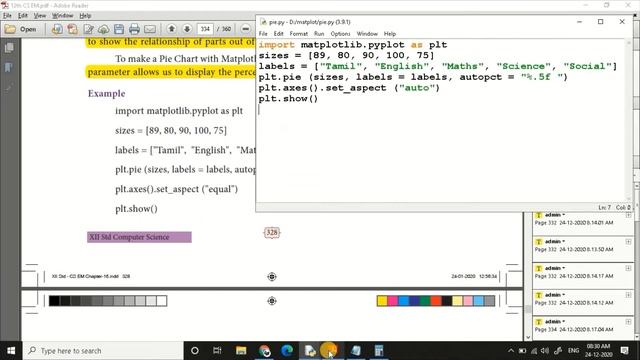Click highlight note icon of Page 334 comment

tap(538, 322)
